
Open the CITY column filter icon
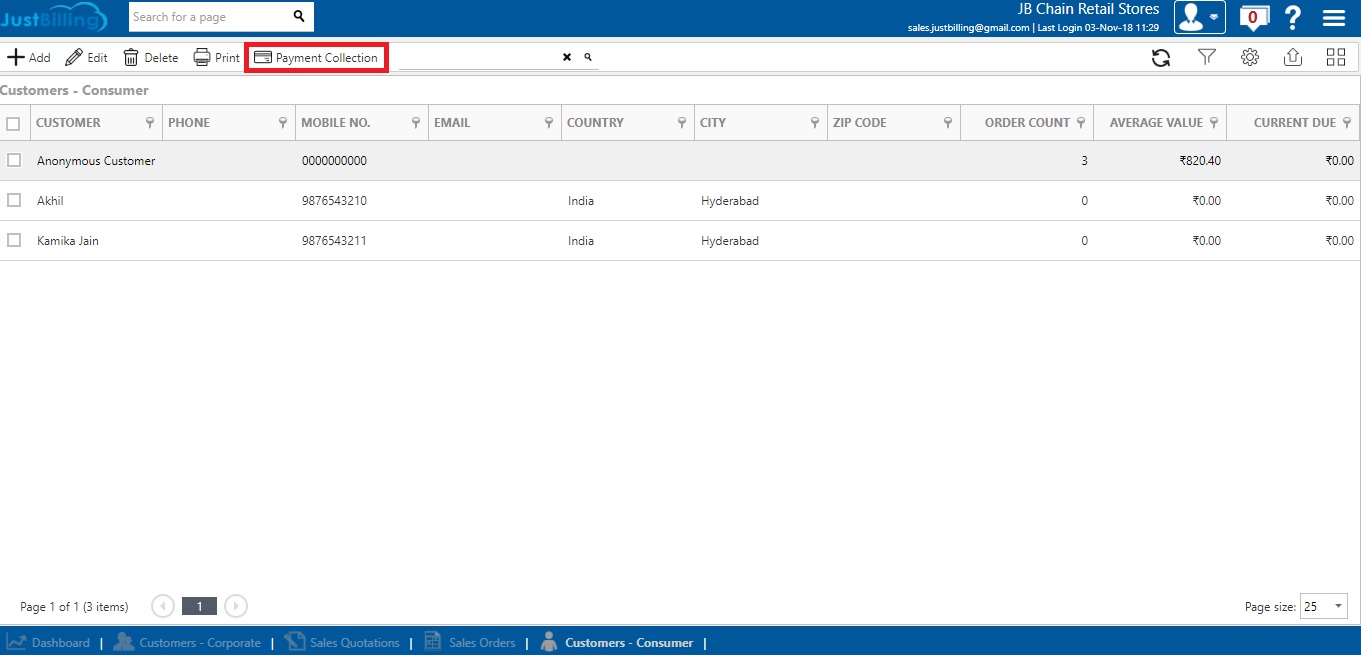(x=815, y=123)
